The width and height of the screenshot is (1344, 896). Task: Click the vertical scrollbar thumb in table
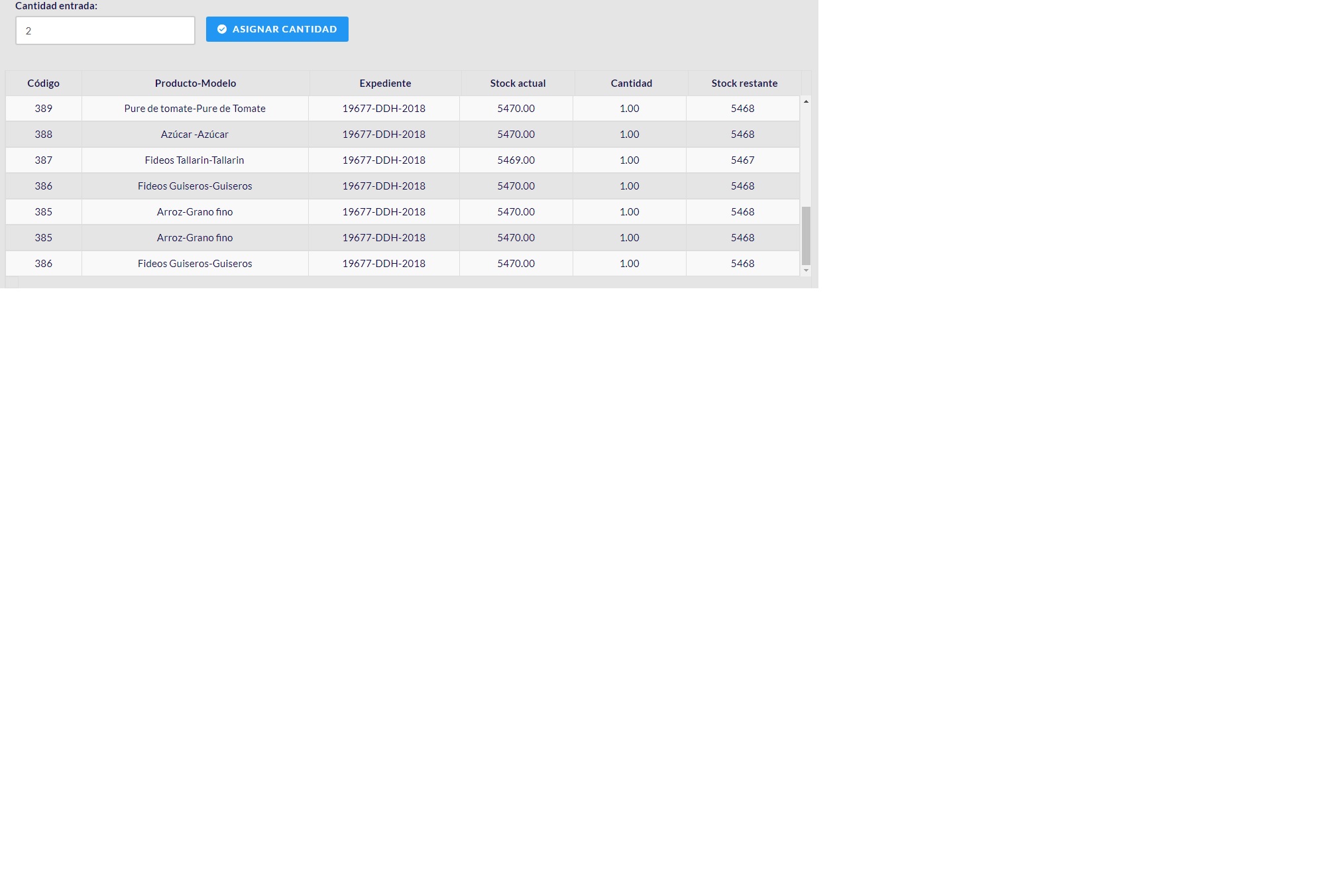[x=806, y=236]
